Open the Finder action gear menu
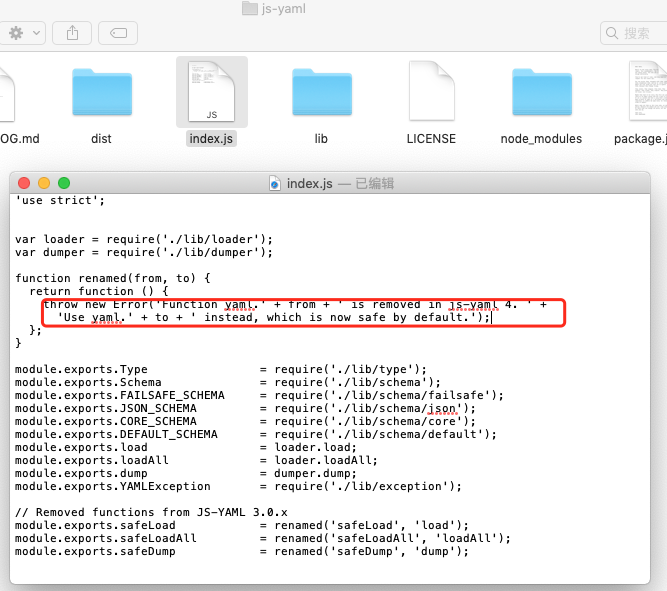Image resolution: width=667 pixels, height=591 pixels. click(x=23, y=33)
